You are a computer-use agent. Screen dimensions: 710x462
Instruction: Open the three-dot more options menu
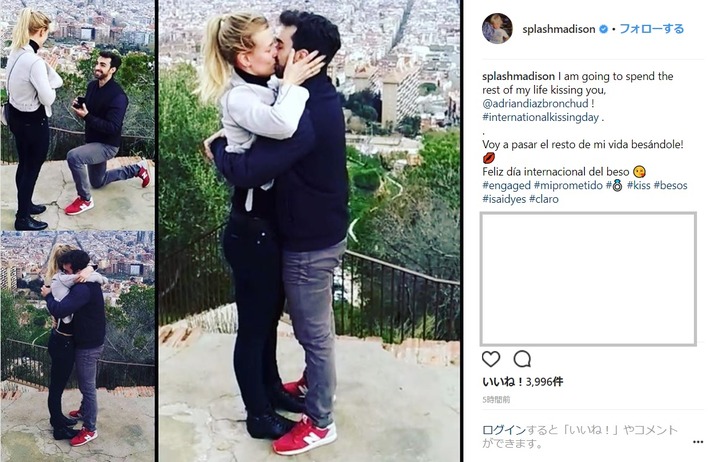[x=698, y=442]
